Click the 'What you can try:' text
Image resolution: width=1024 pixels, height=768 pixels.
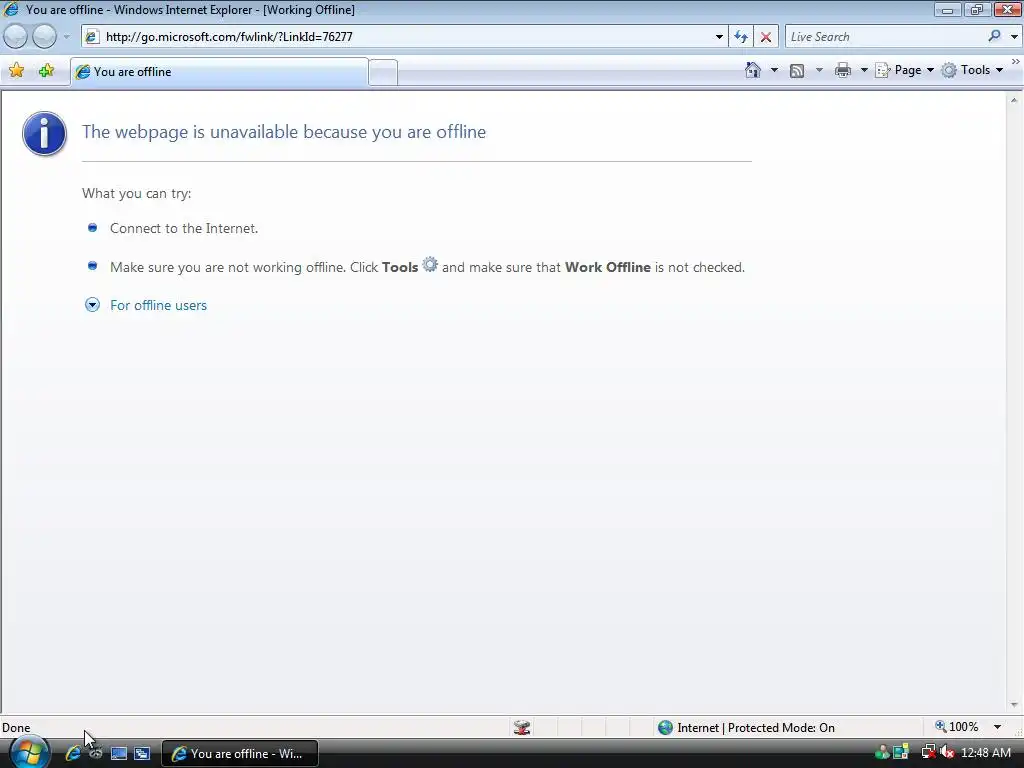[x=136, y=193]
